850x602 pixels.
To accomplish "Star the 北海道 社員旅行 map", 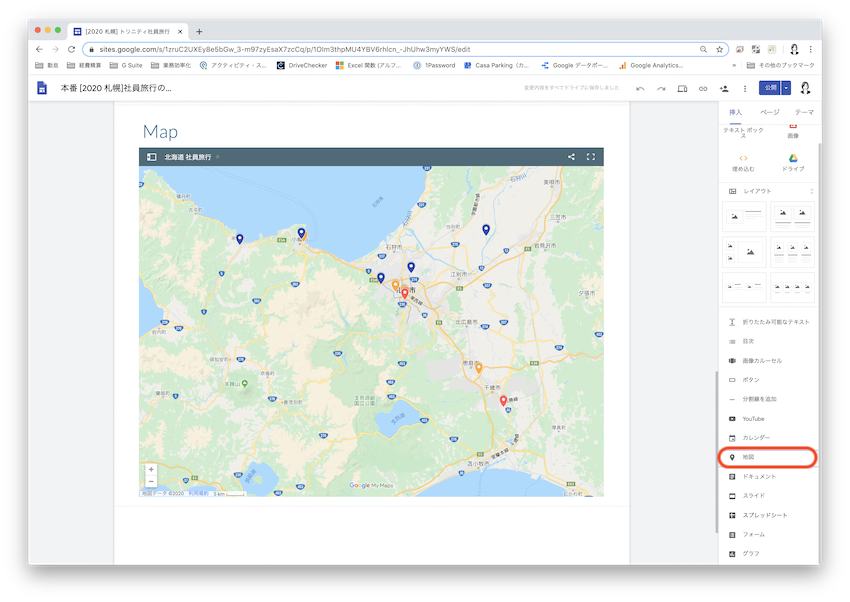I will (x=218, y=157).
